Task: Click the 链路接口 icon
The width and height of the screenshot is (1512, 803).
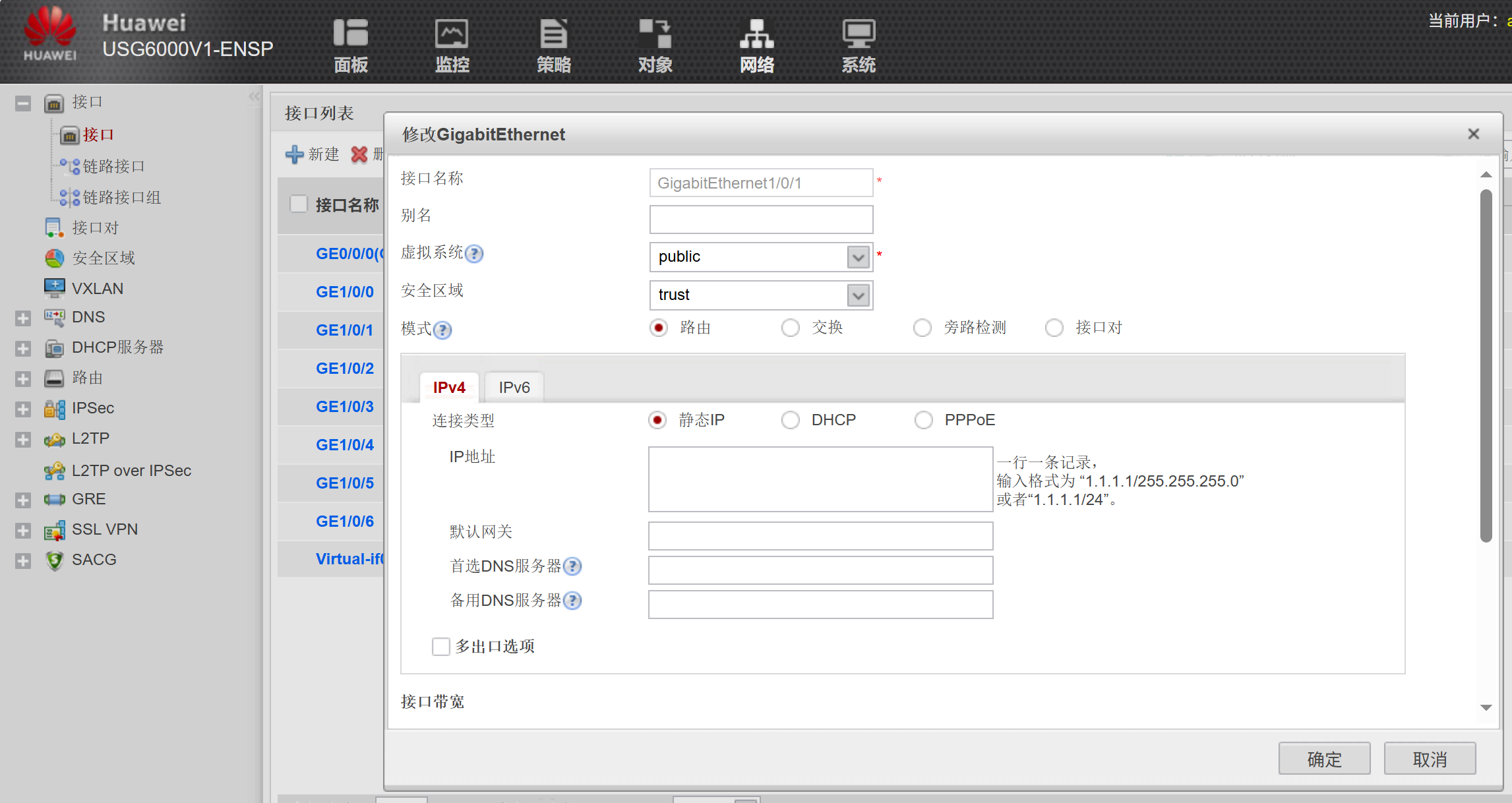Action: 69,166
